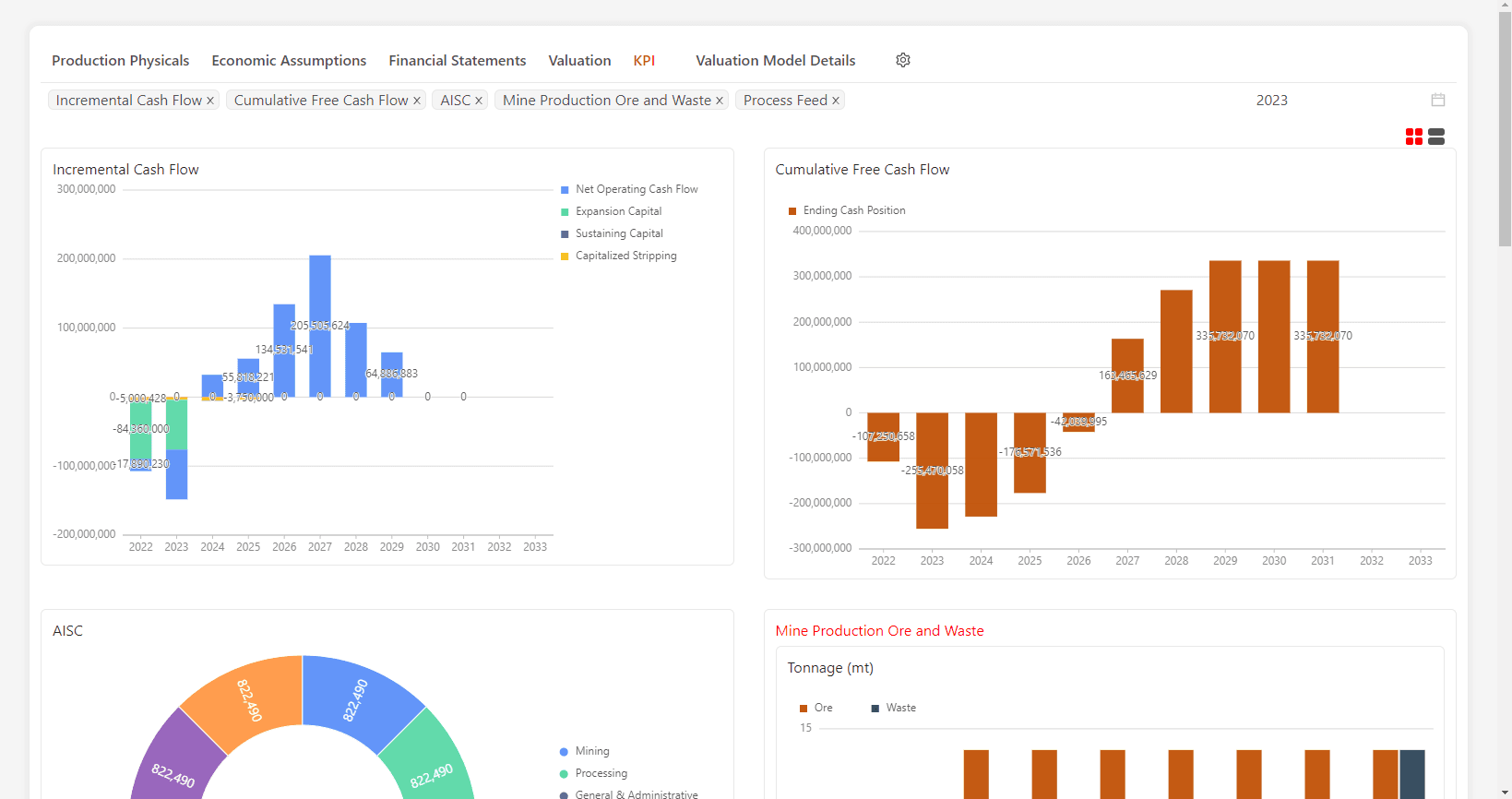Remove the Process Feed tag
Viewport: 1512px width, 799px height.
(836, 101)
